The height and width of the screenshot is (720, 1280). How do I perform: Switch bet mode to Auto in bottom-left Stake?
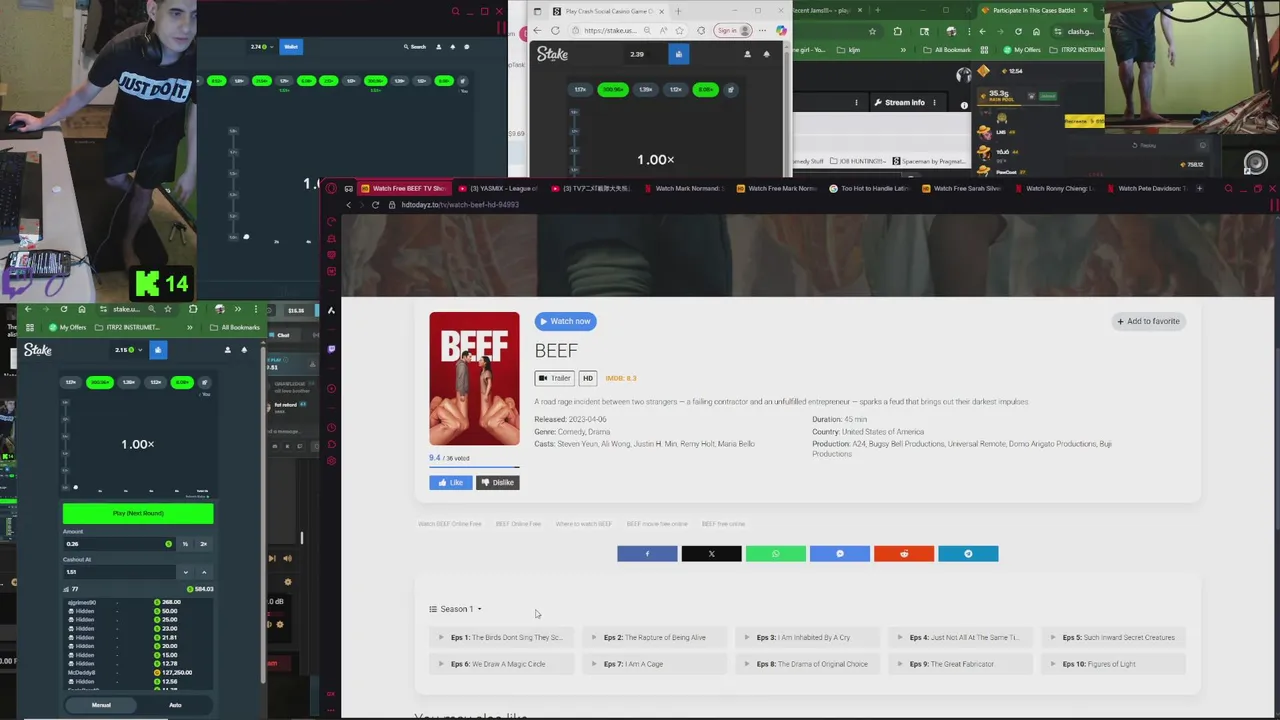coord(175,705)
